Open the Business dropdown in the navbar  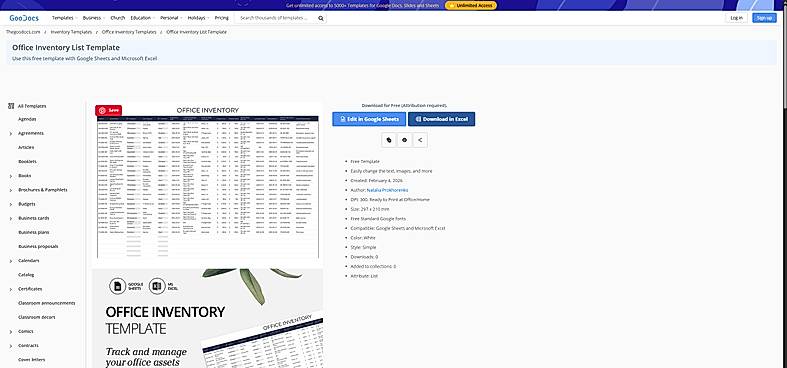tap(93, 18)
